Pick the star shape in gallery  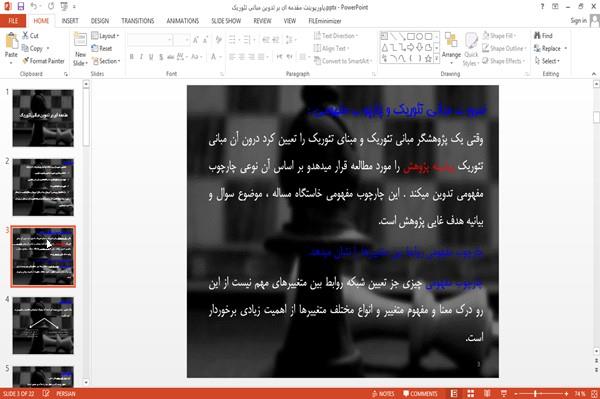(428, 58)
